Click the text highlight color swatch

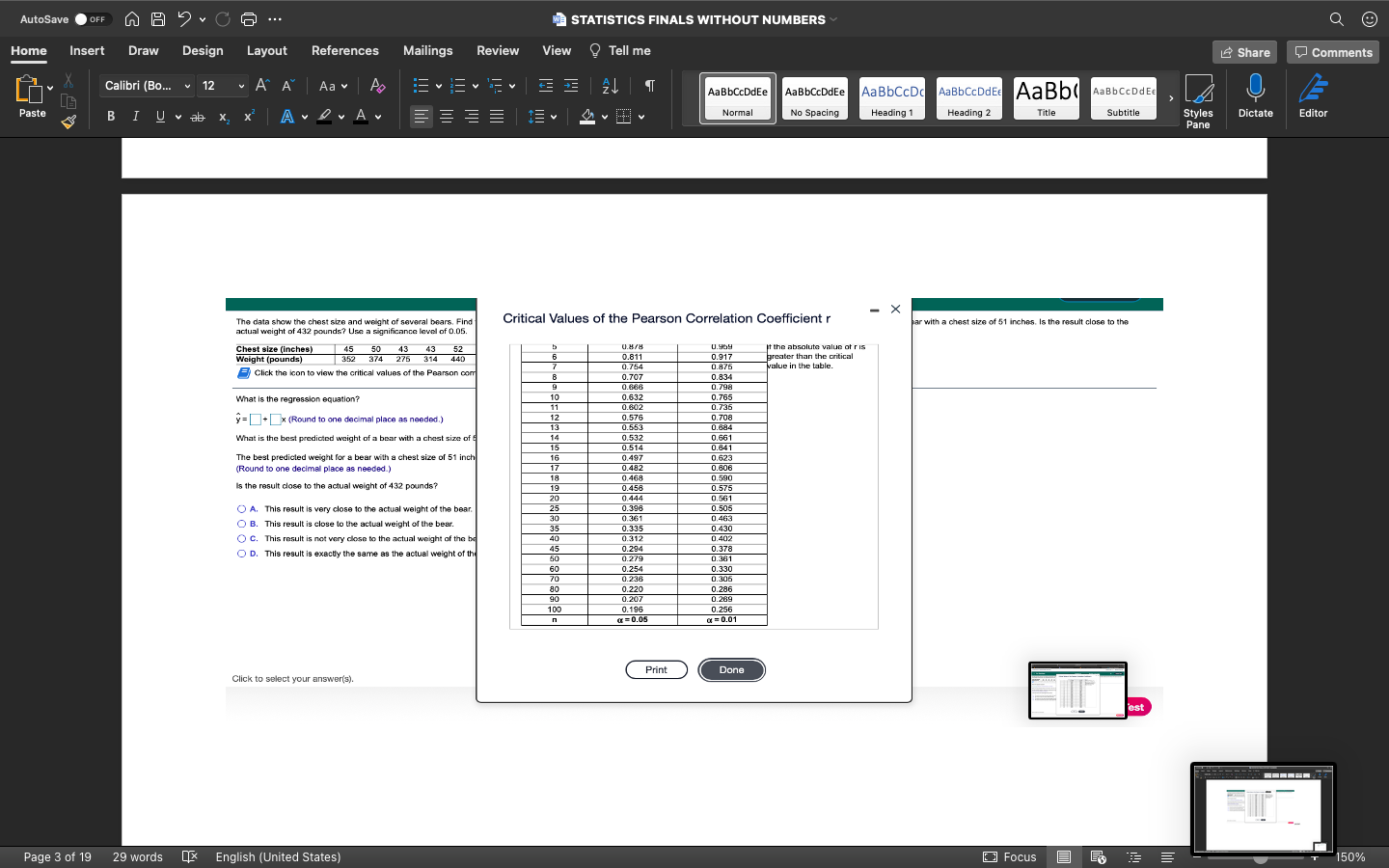coord(325,117)
